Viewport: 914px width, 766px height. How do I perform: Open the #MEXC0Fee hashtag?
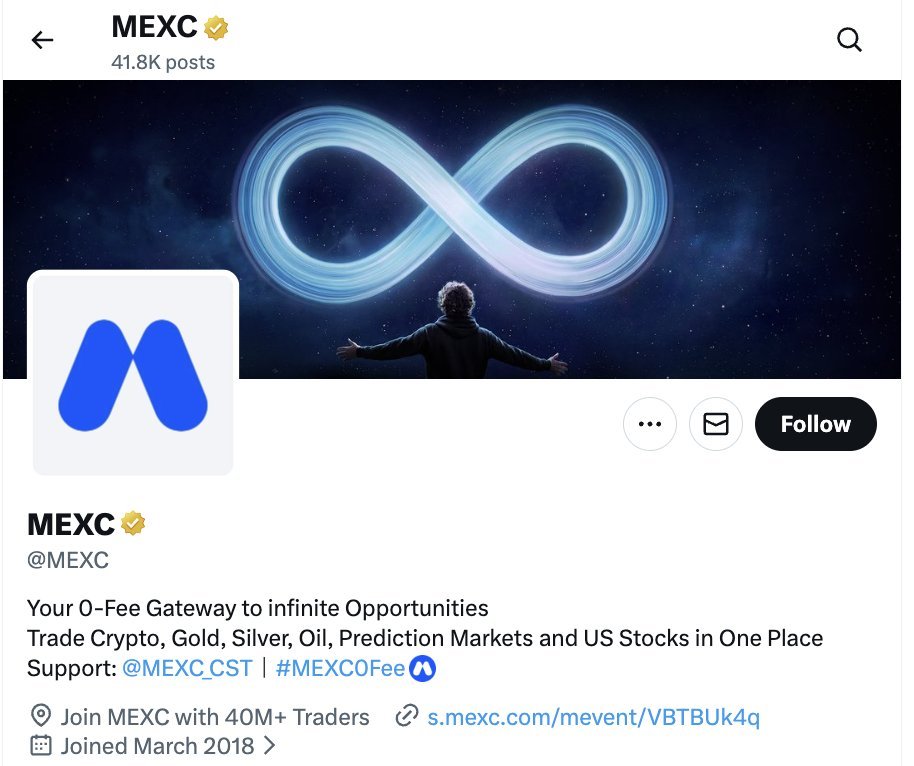click(340, 668)
